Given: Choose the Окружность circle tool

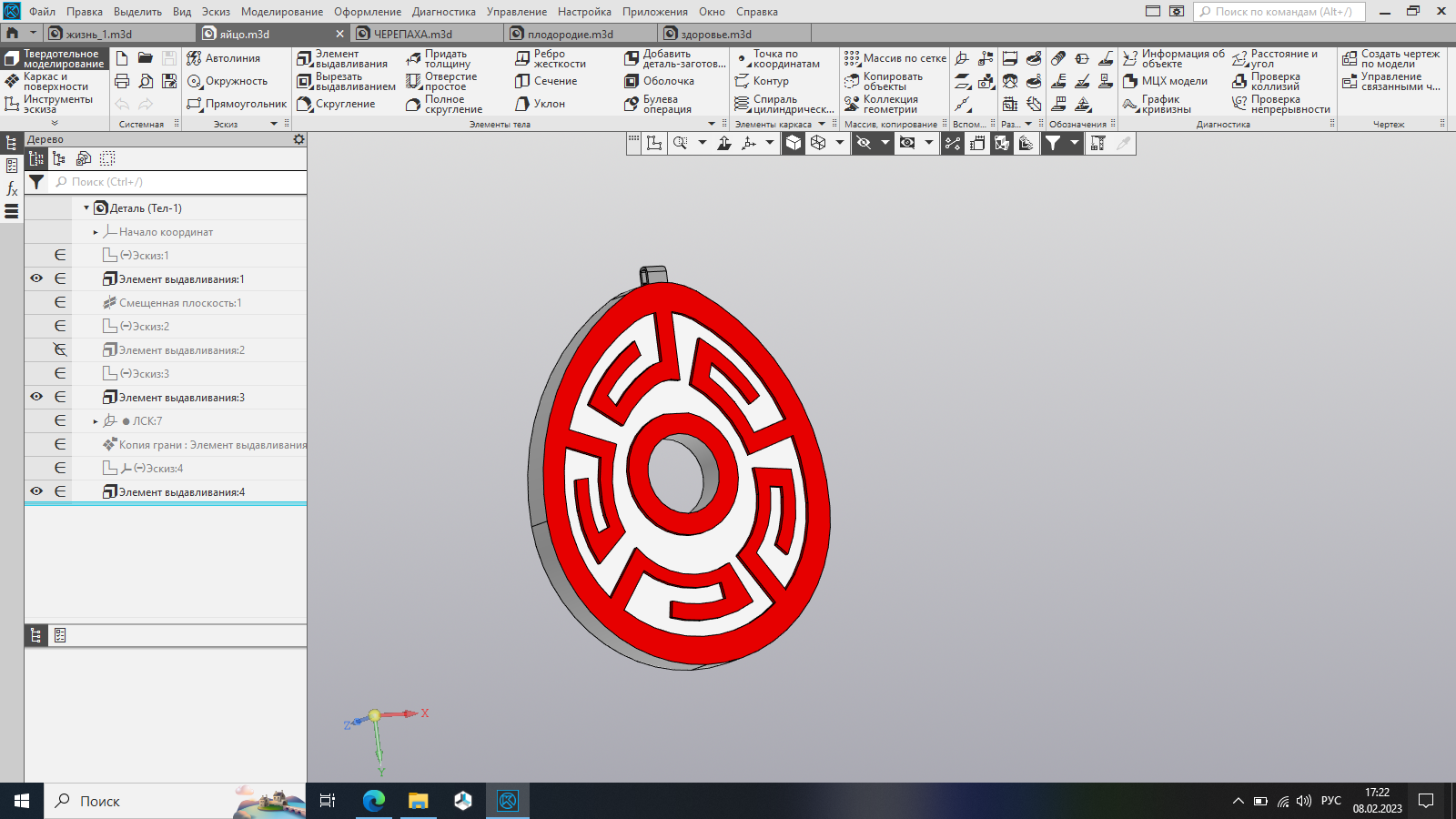Looking at the screenshot, I should tap(227, 81).
